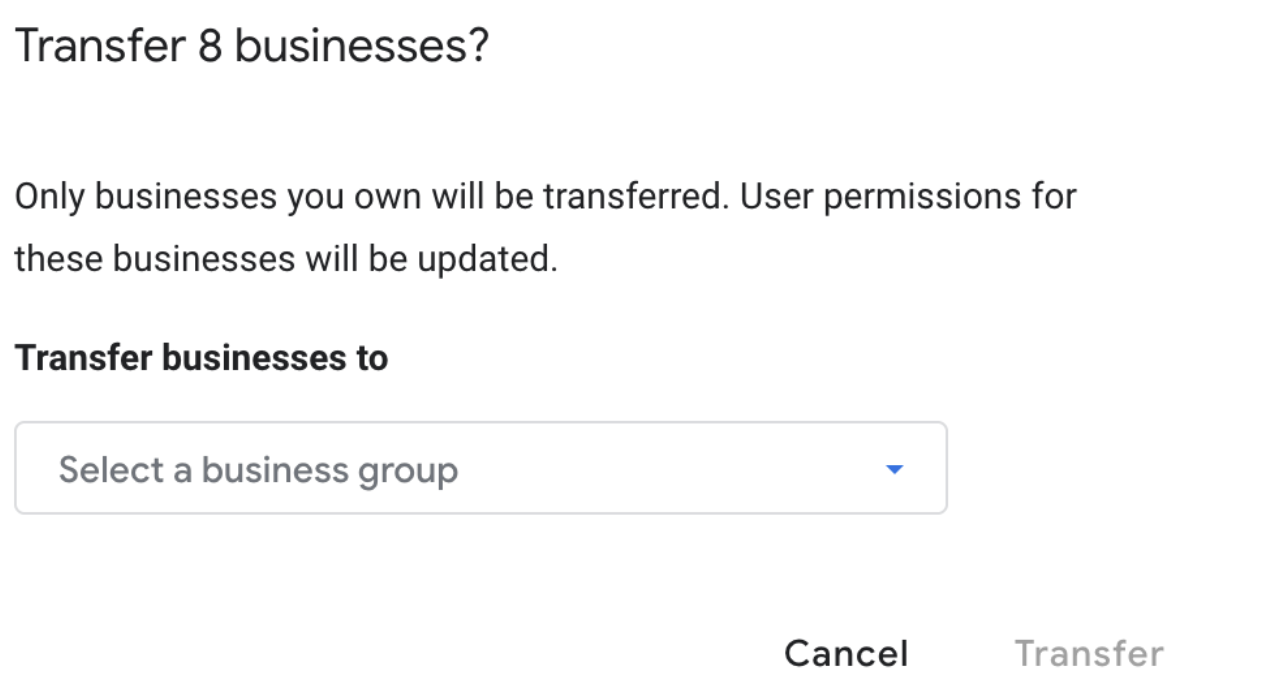The height and width of the screenshot is (694, 1288).
Task: Click the Transfer action at the dialog bottom
Action: click(x=1089, y=654)
